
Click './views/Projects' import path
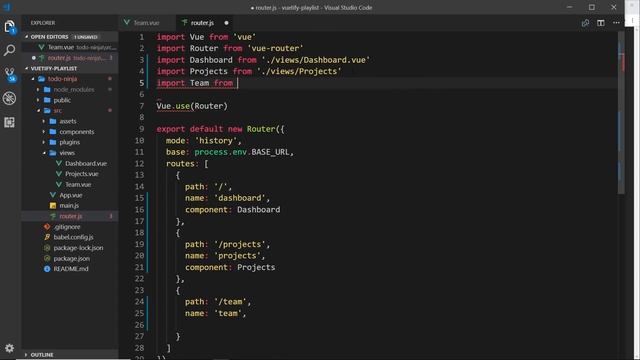coord(299,71)
